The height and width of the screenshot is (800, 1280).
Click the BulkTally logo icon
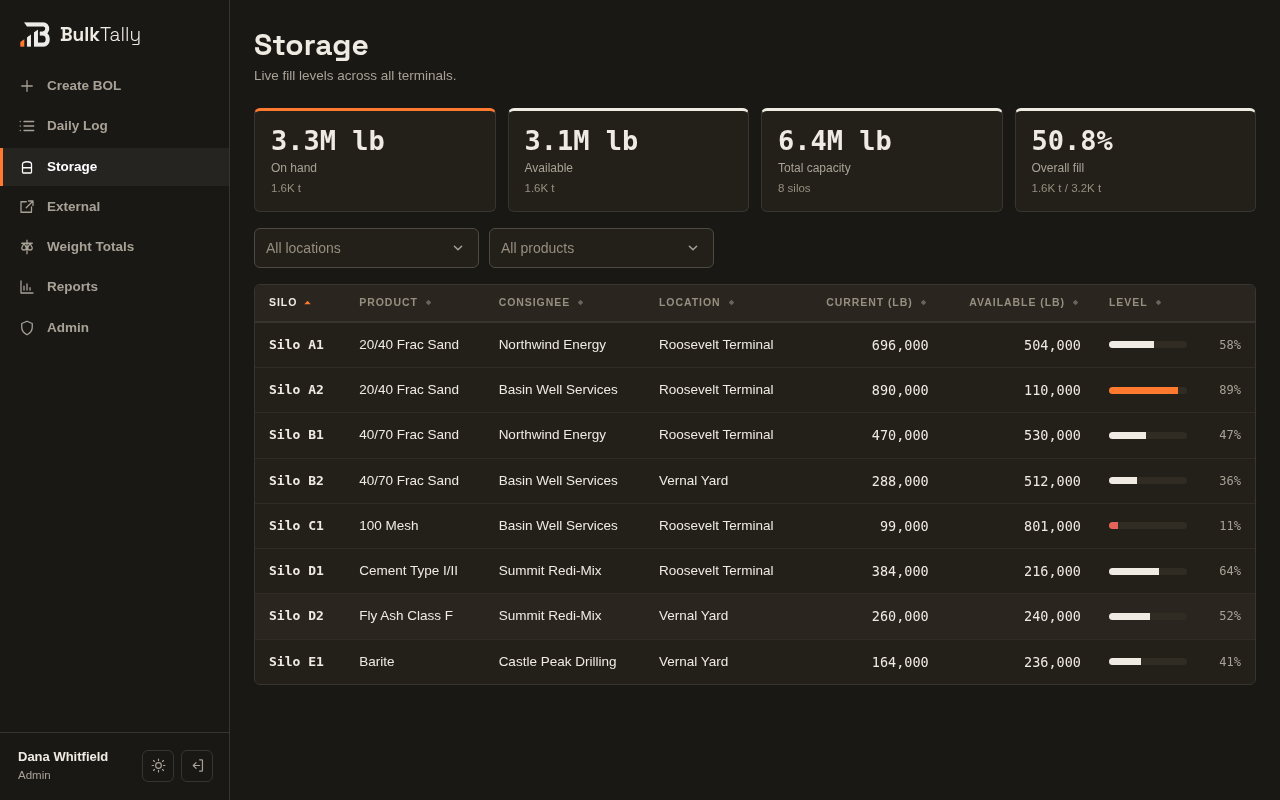tap(35, 35)
